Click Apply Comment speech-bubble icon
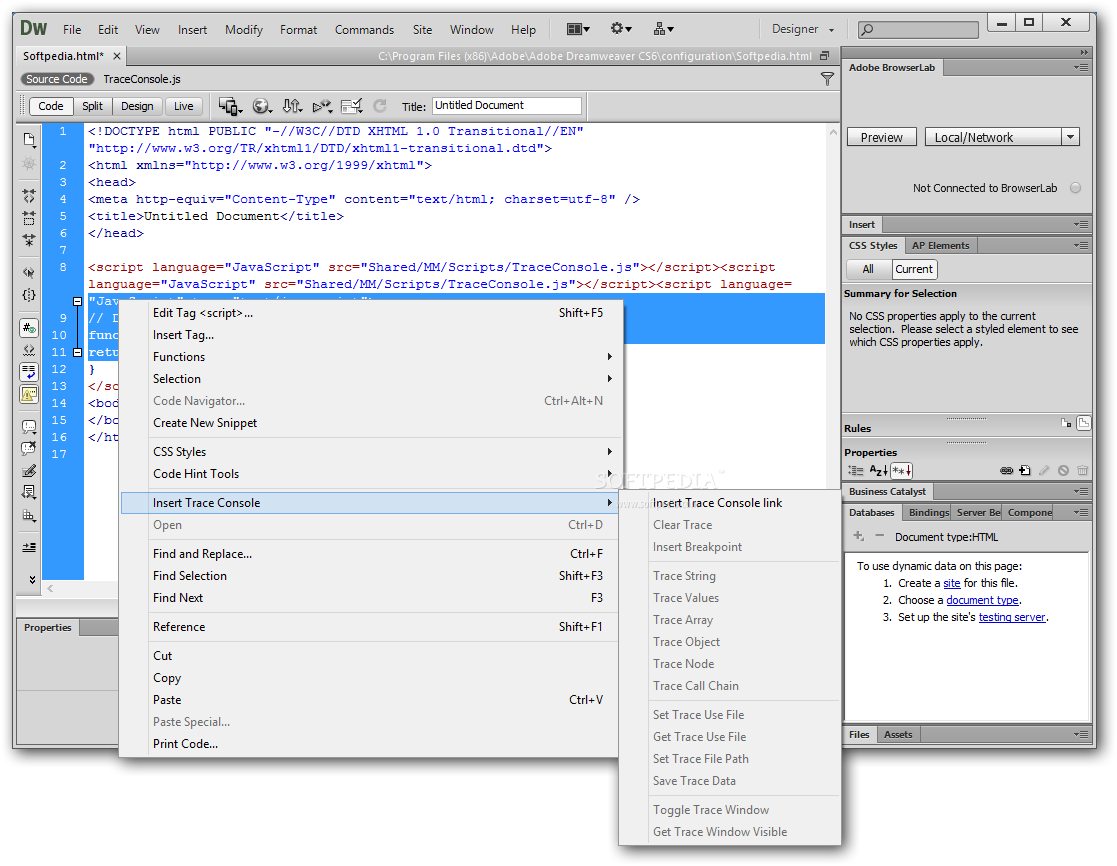The height and width of the screenshot is (866, 1117). tap(28, 426)
